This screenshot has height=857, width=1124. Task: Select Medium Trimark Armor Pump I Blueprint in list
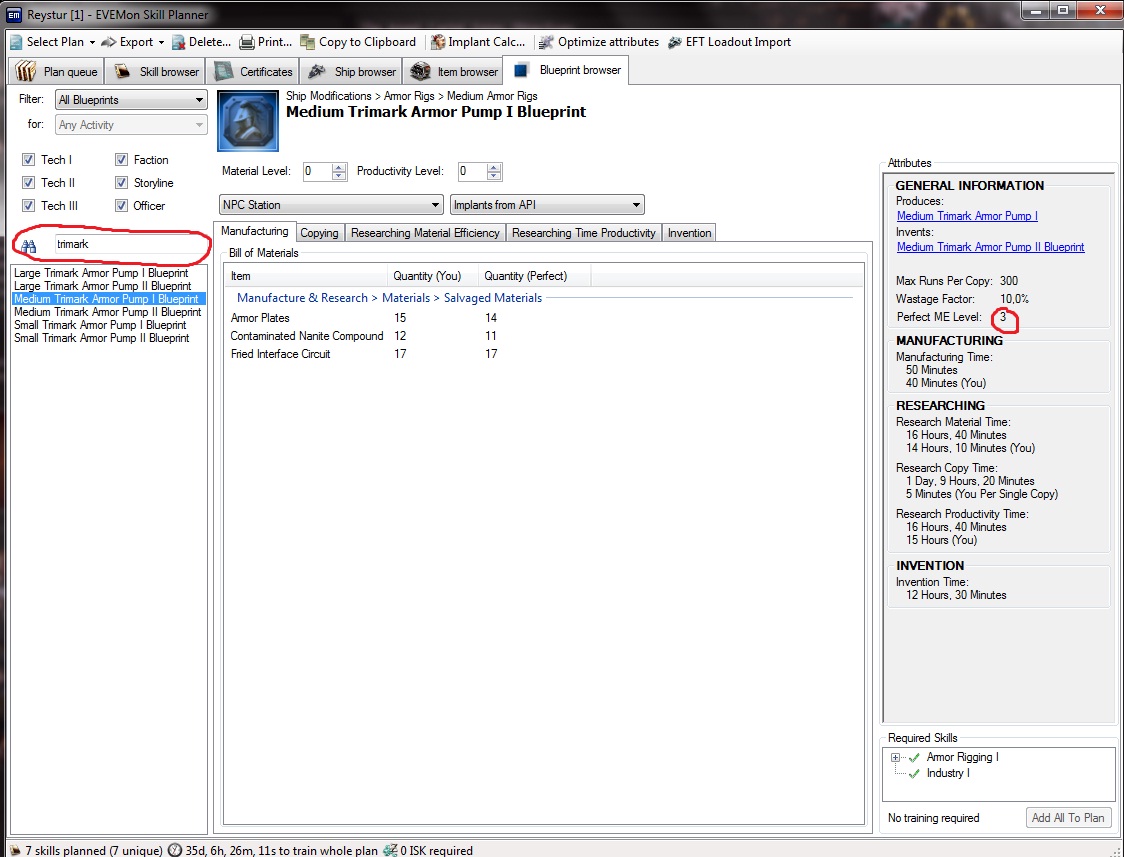[109, 299]
